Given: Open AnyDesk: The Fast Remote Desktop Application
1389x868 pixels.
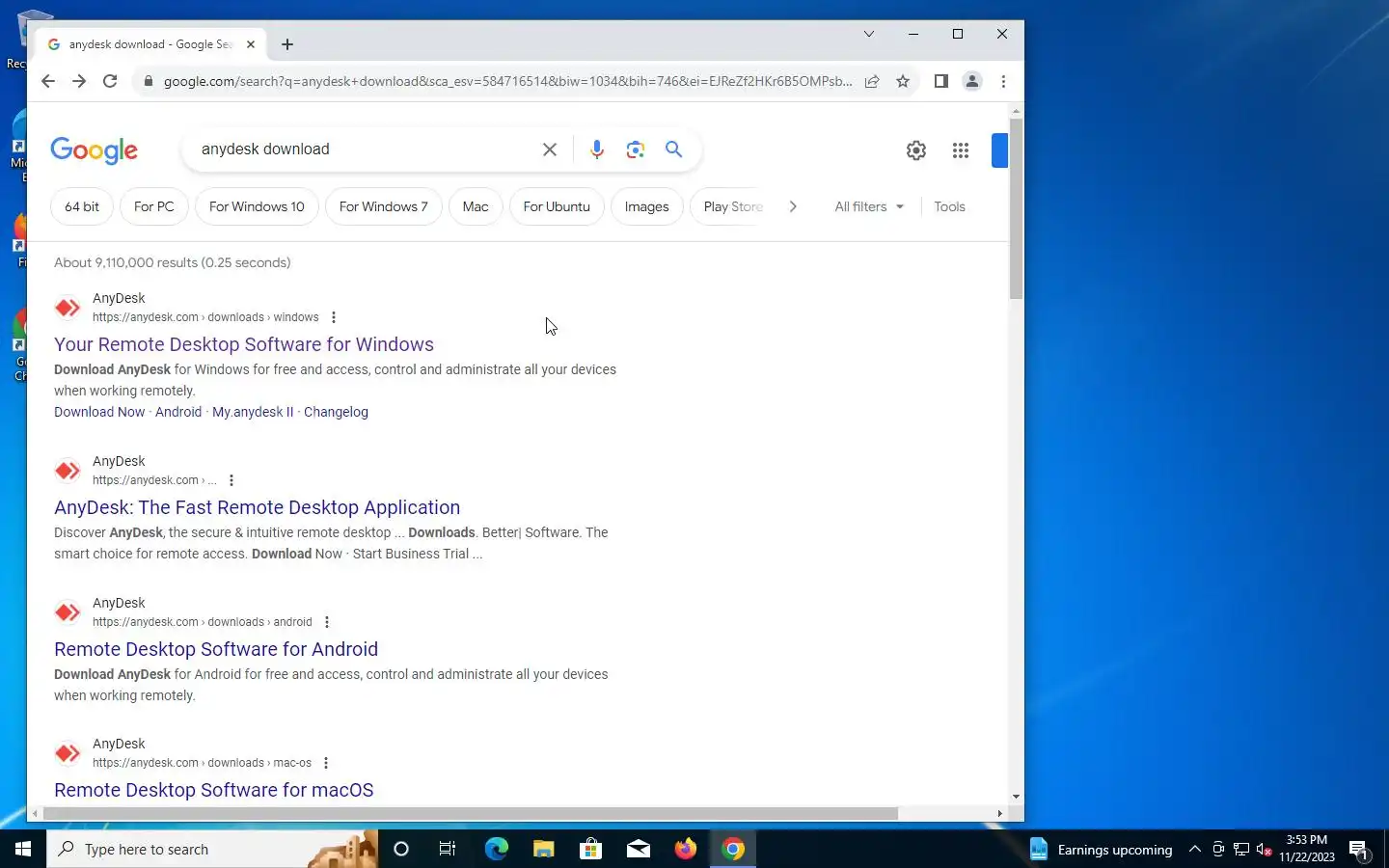Looking at the screenshot, I should [257, 507].
